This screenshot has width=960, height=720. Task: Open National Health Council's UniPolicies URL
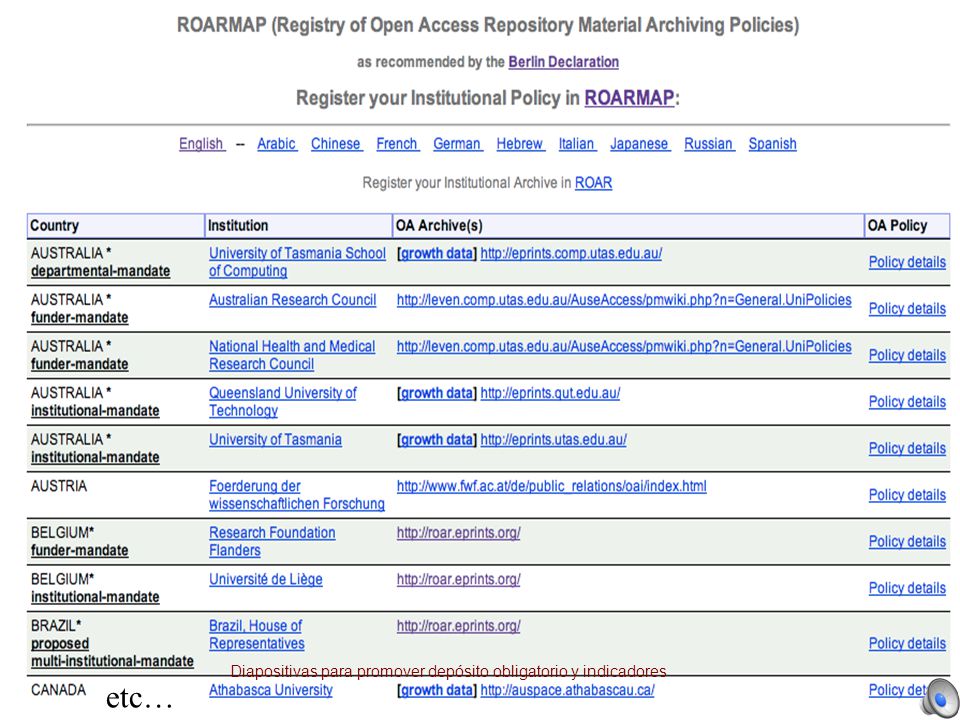[624, 347]
